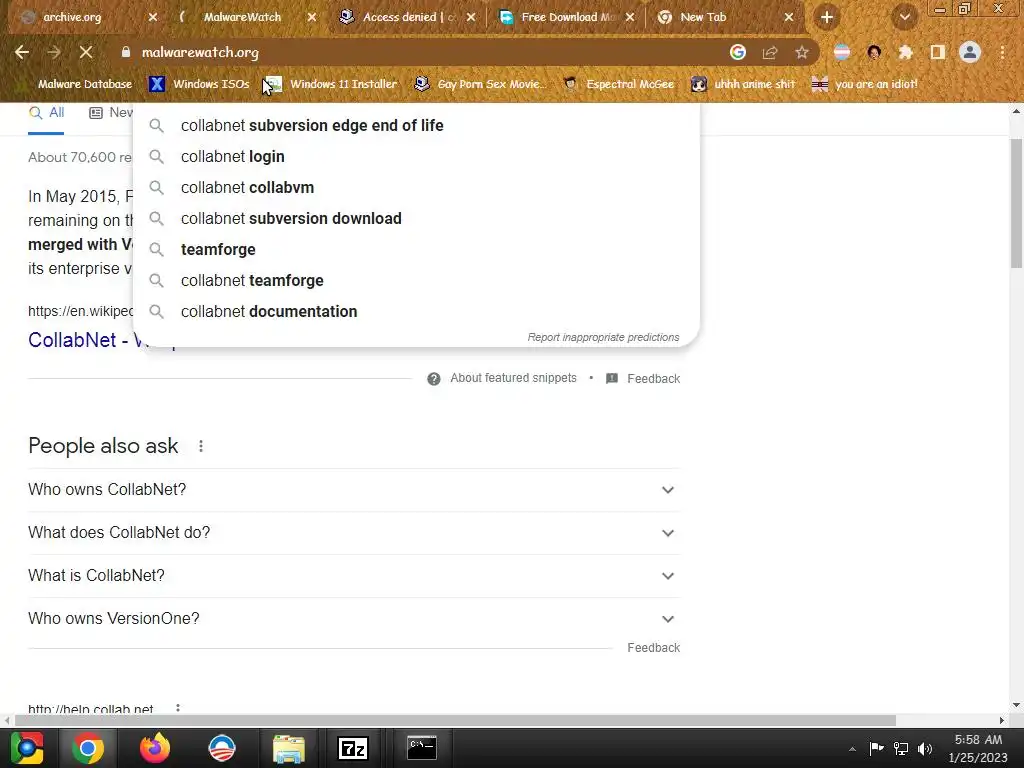Bookmark this page with star icon
The height and width of the screenshot is (768, 1024).
[x=802, y=52]
